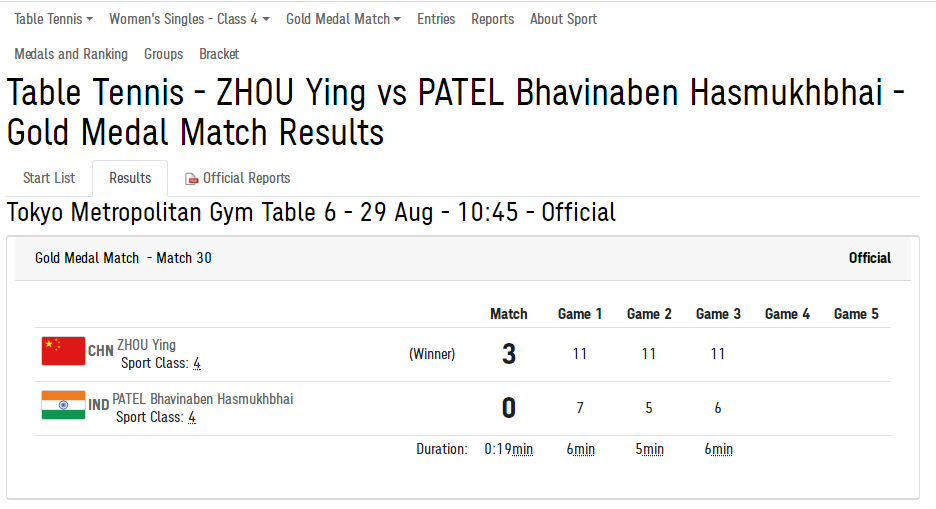Go to the Reports menu item

pyautogui.click(x=492, y=19)
